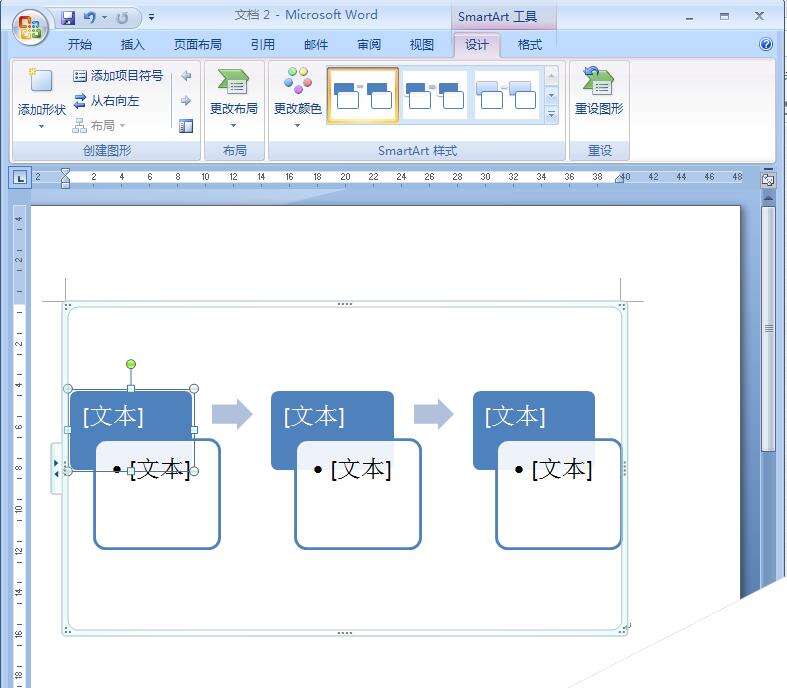Click the right middle SmartArt frame handle

pyautogui.click(x=624, y=468)
